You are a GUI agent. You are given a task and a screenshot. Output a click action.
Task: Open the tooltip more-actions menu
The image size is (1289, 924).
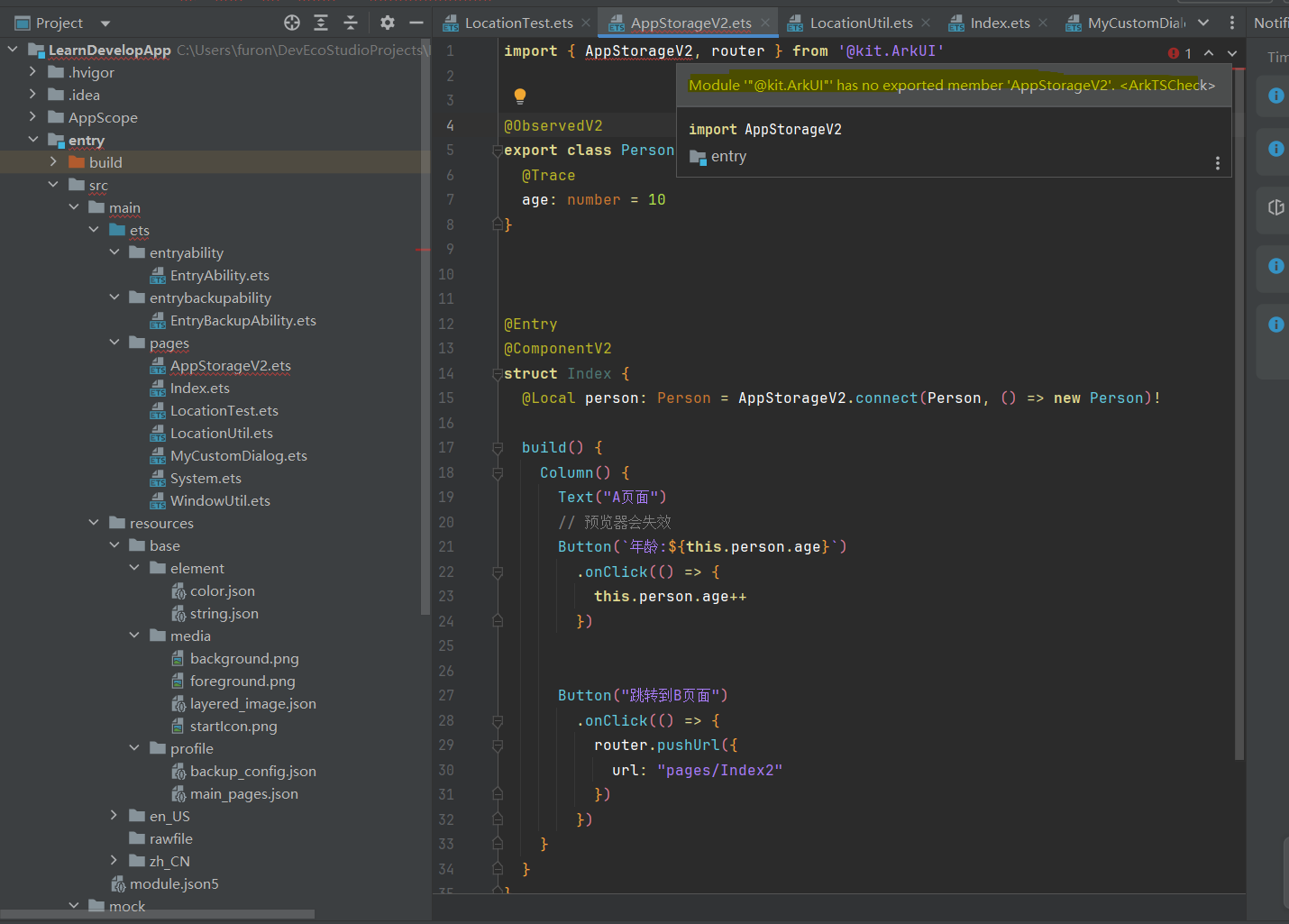coord(1218,163)
